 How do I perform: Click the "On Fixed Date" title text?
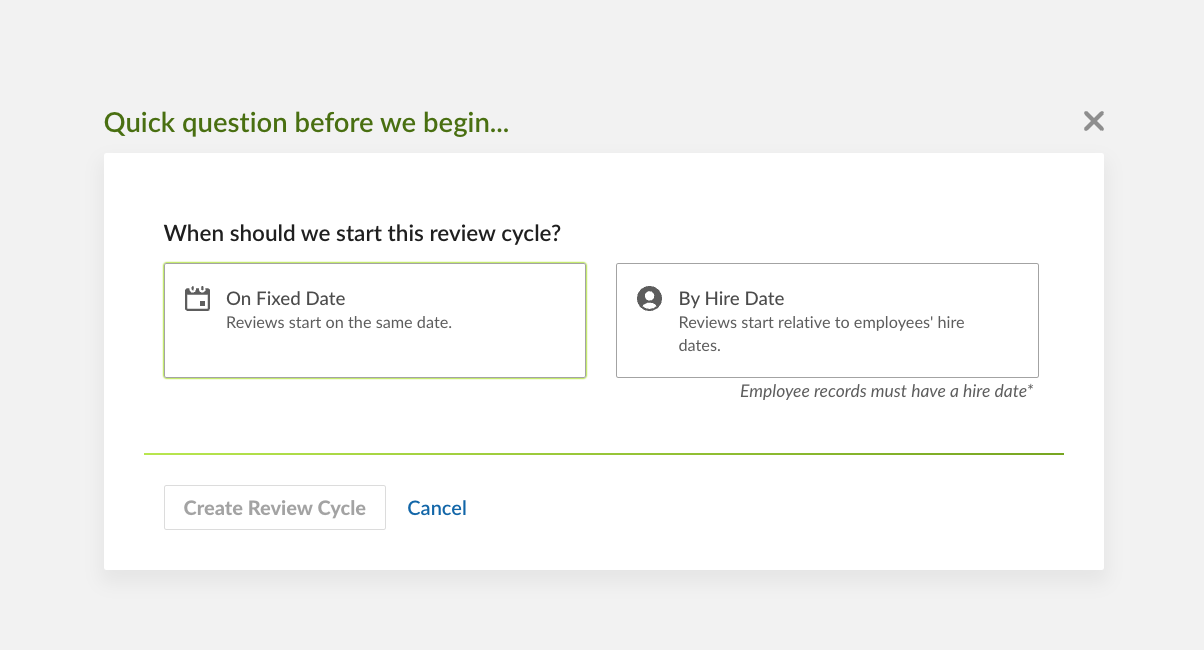pyautogui.click(x=285, y=298)
